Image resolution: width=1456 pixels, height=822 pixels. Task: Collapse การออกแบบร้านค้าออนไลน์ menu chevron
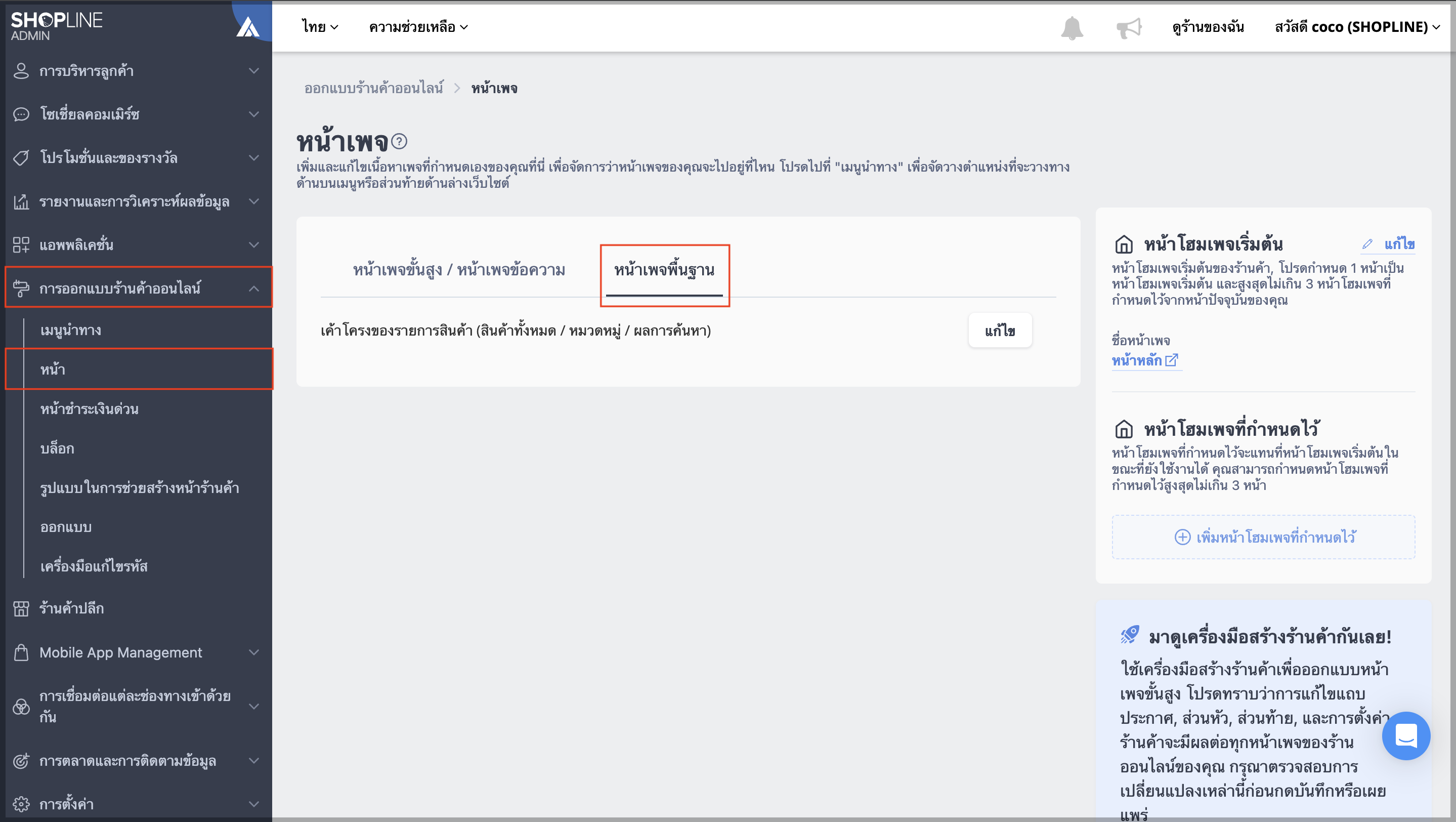[x=254, y=289]
